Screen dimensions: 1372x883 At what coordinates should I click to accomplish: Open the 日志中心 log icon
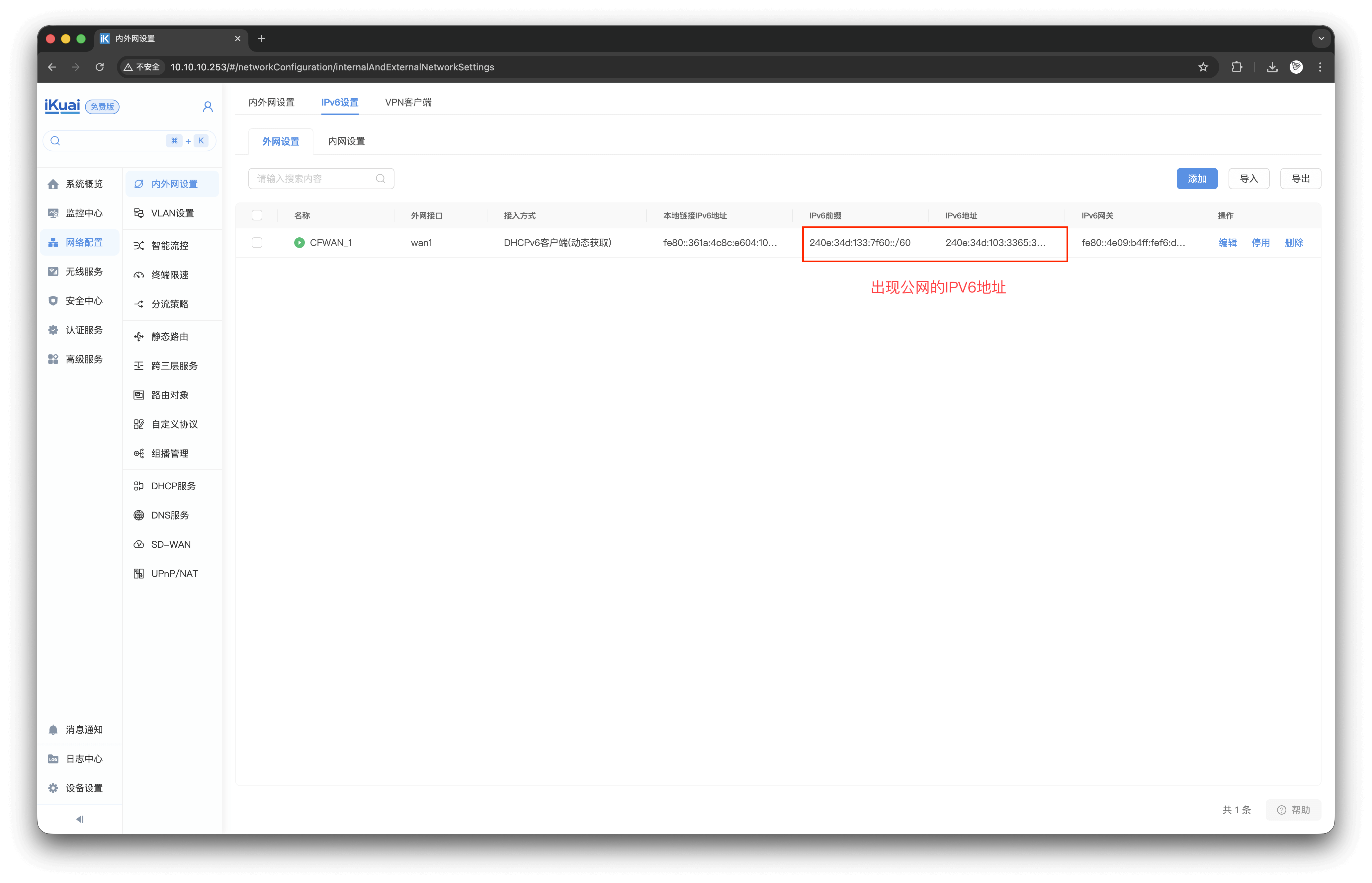(x=53, y=759)
